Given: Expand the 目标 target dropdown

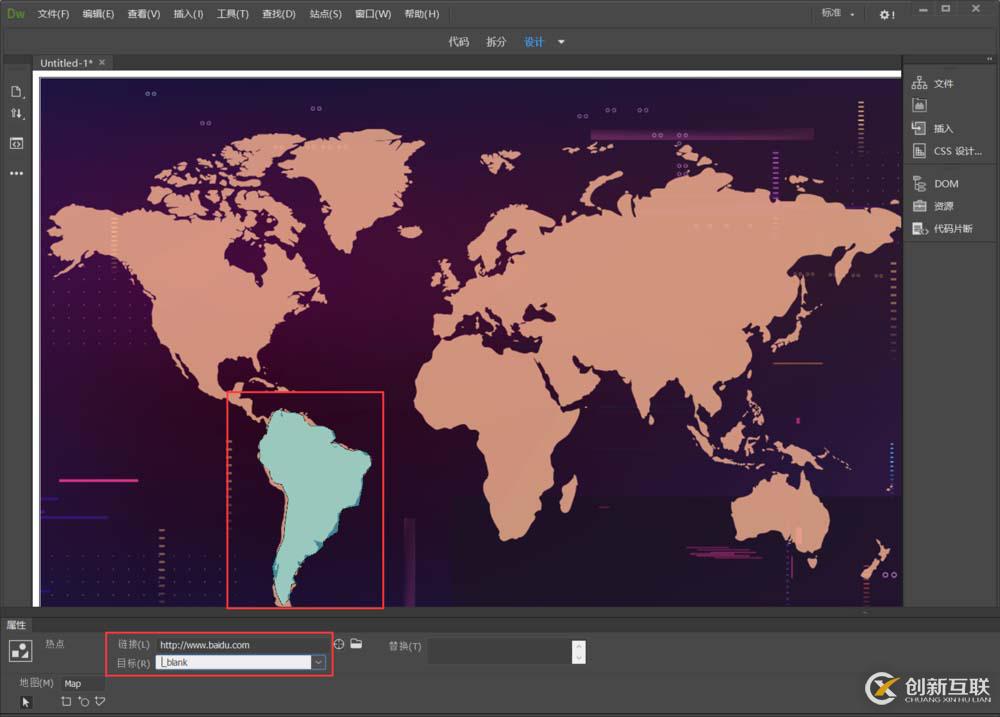Looking at the screenshot, I should (x=318, y=662).
